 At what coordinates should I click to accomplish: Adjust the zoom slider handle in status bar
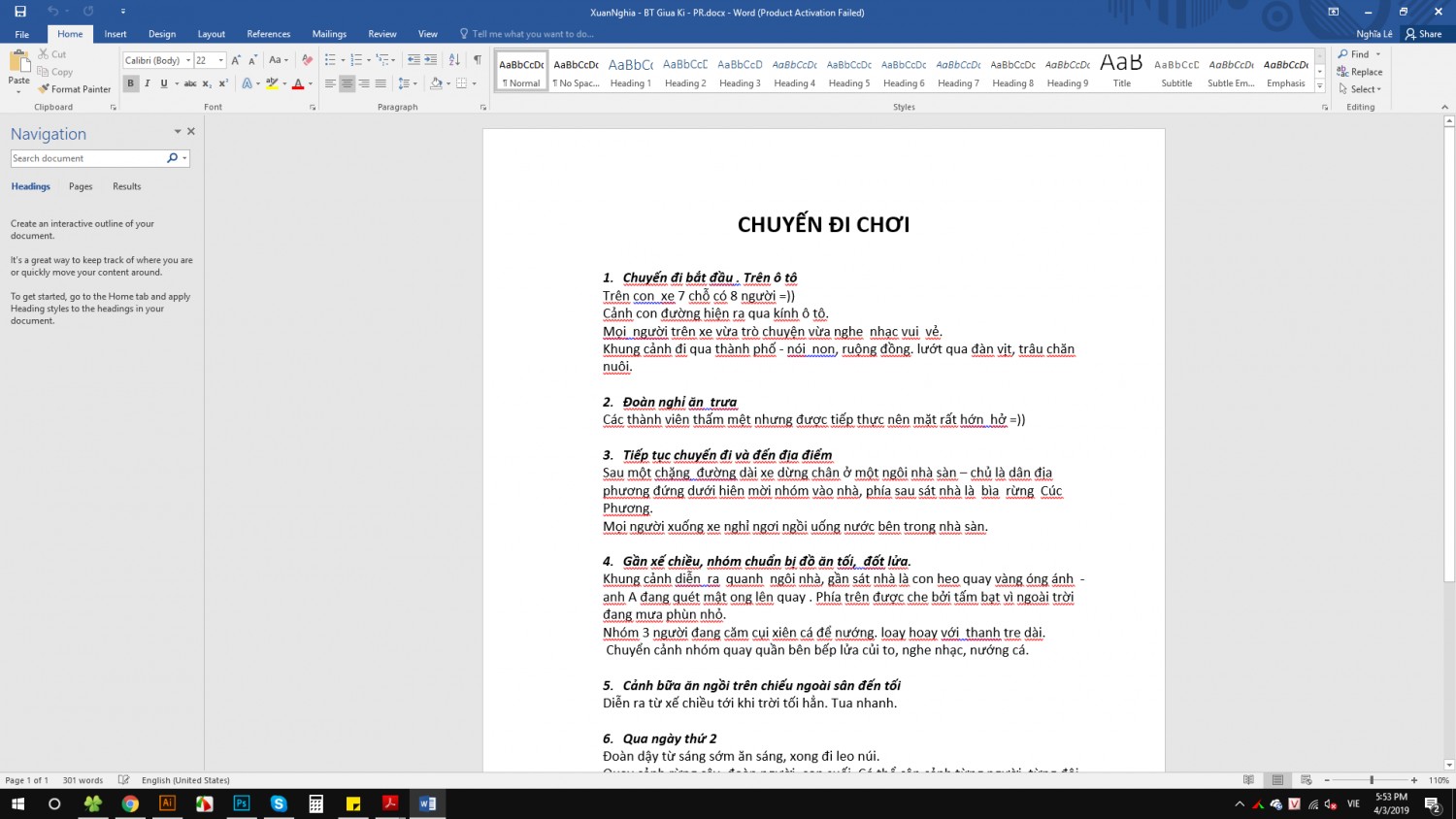[x=1372, y=780]
